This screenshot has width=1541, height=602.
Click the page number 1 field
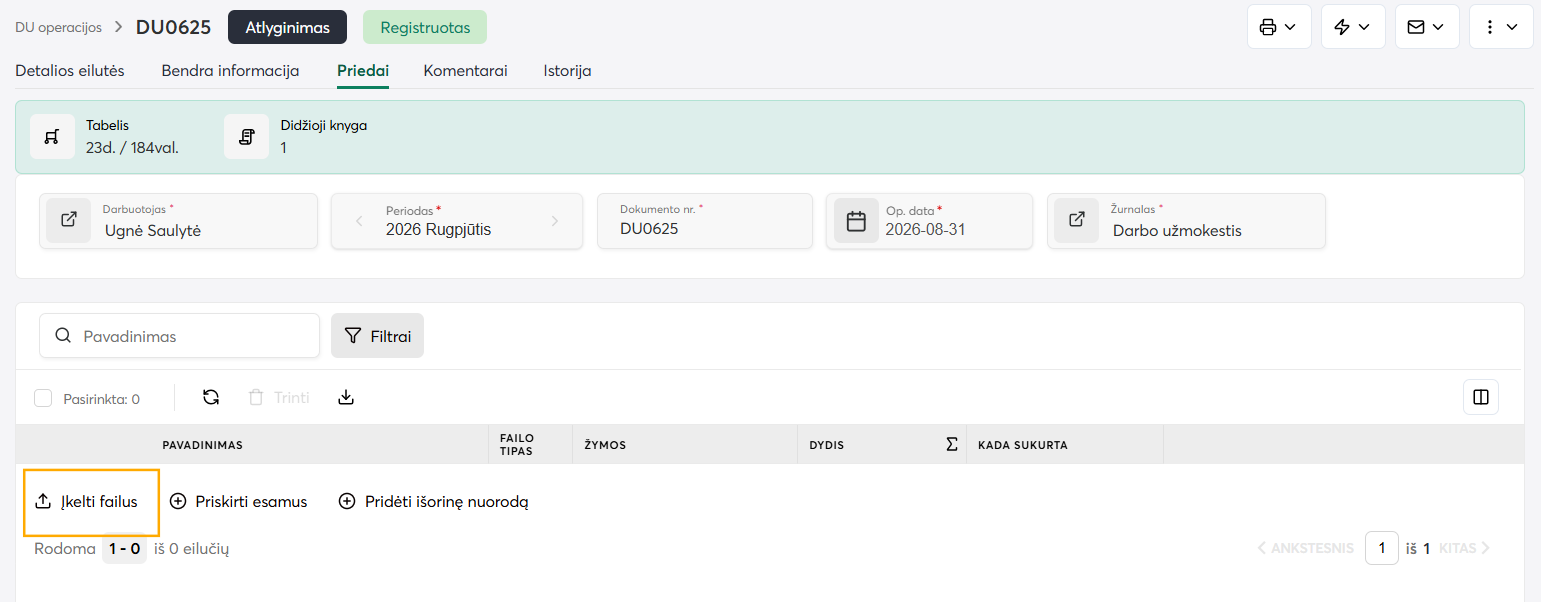point(1382,548)
